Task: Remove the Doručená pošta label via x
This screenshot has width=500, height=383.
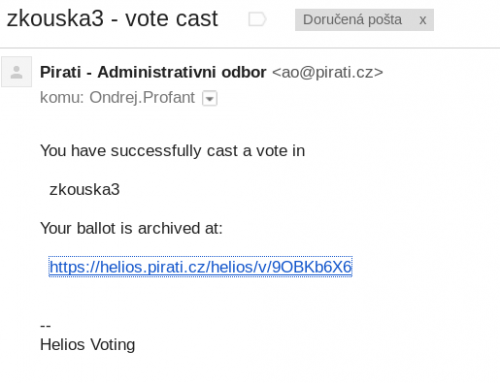Action: pyautogui.click(x=423, y=20)
